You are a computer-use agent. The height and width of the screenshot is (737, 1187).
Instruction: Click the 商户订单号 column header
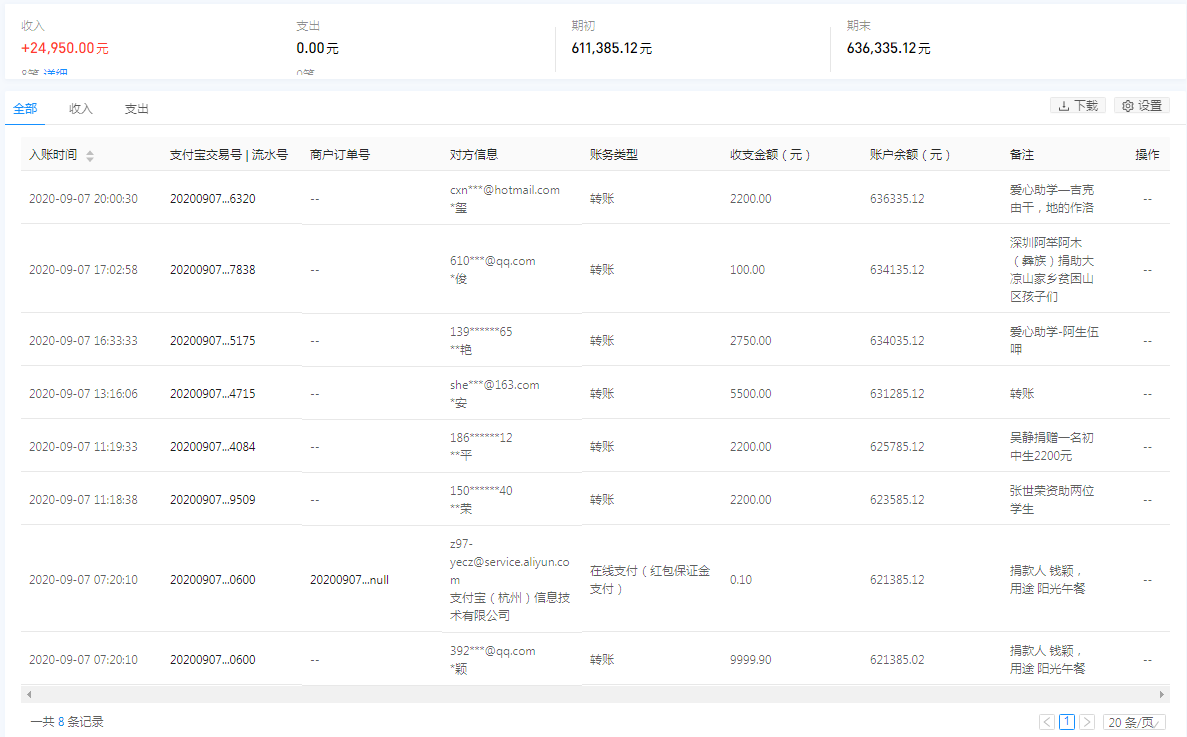tap(340, 154)
